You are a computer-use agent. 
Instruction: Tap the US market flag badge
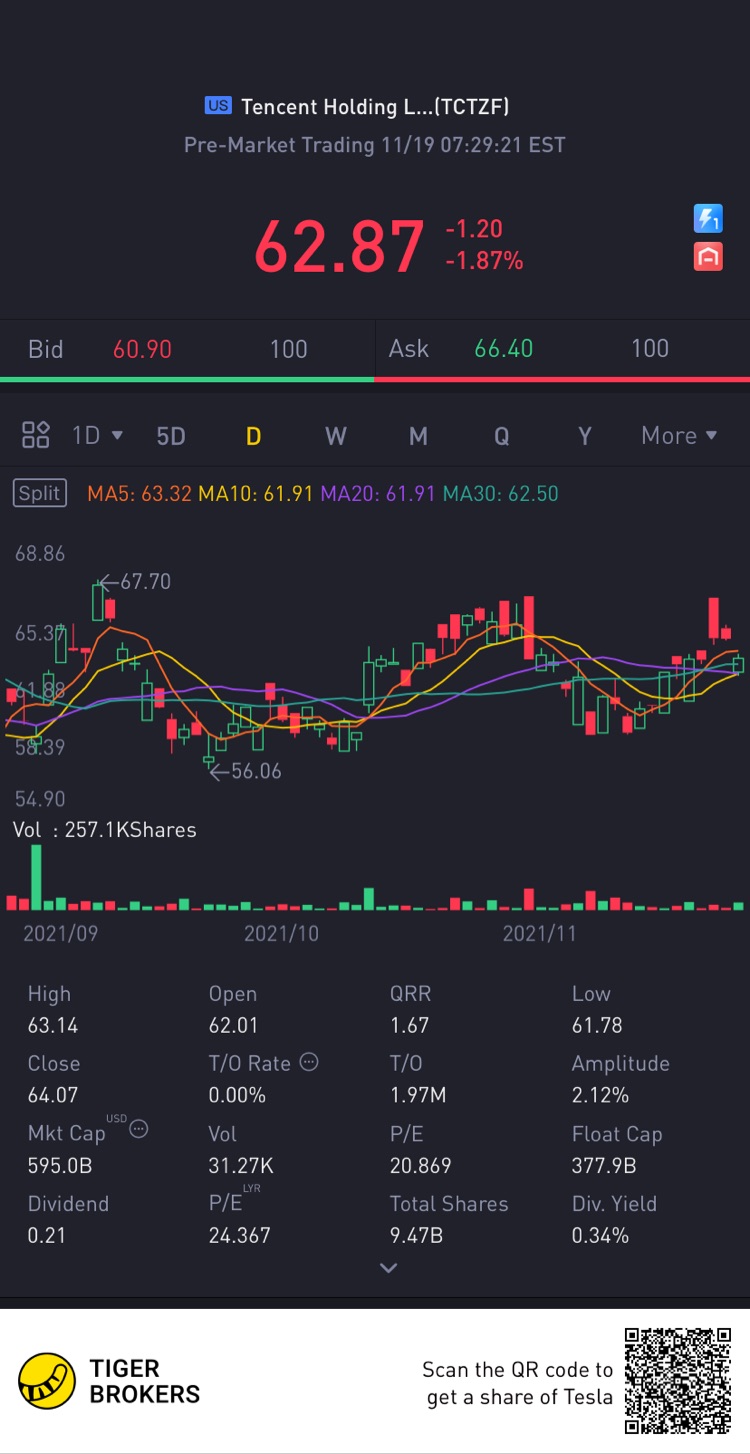218,105
